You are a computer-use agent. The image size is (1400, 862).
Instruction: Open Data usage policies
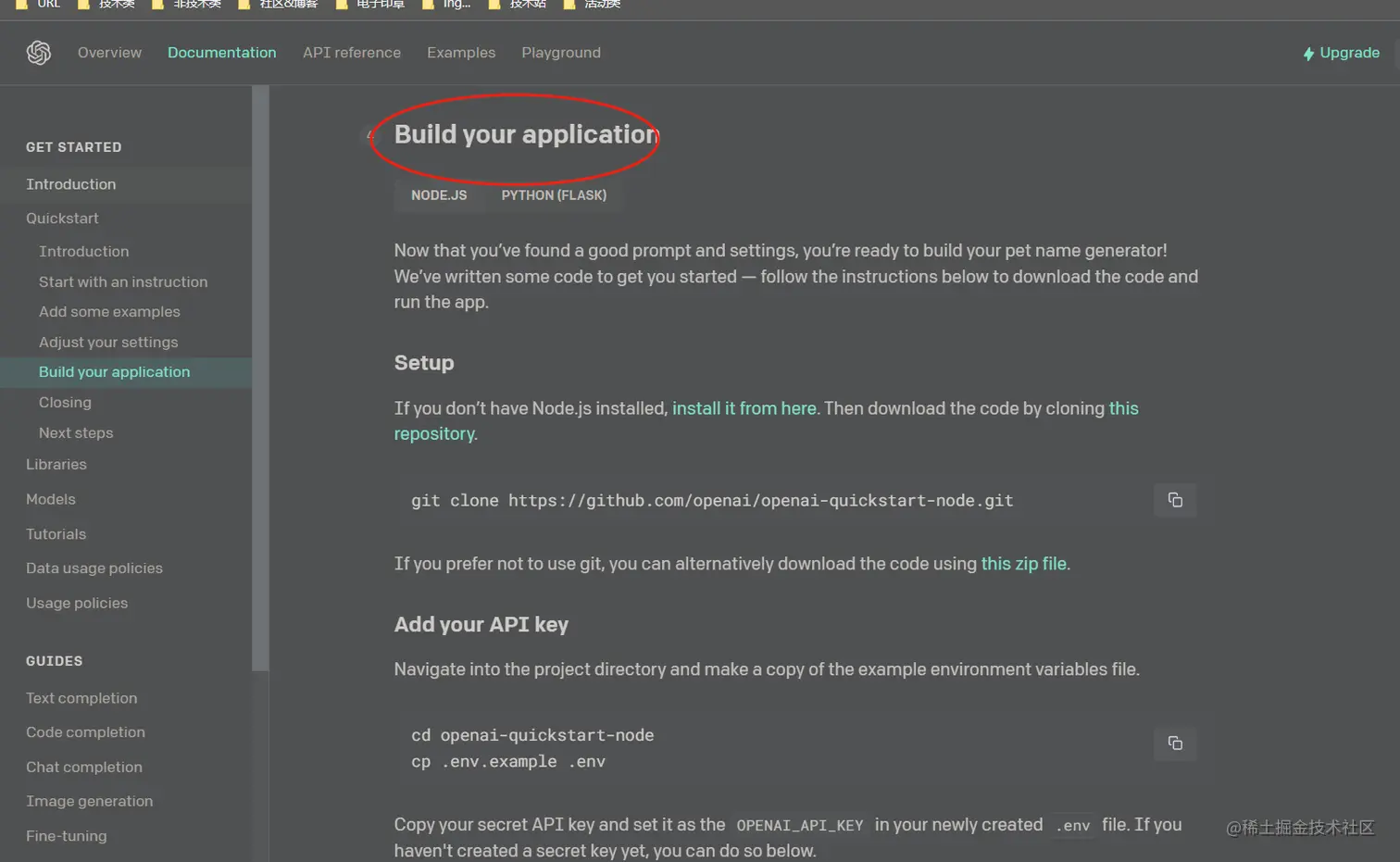(94, 568)
